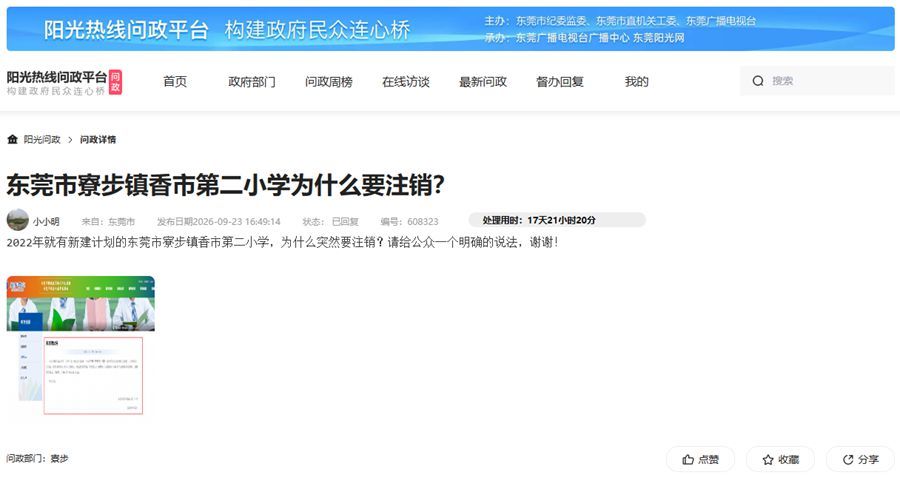This screenshot has height=492, width=900.
Task: Open 我的 menu item
Action: click(637, 82)
